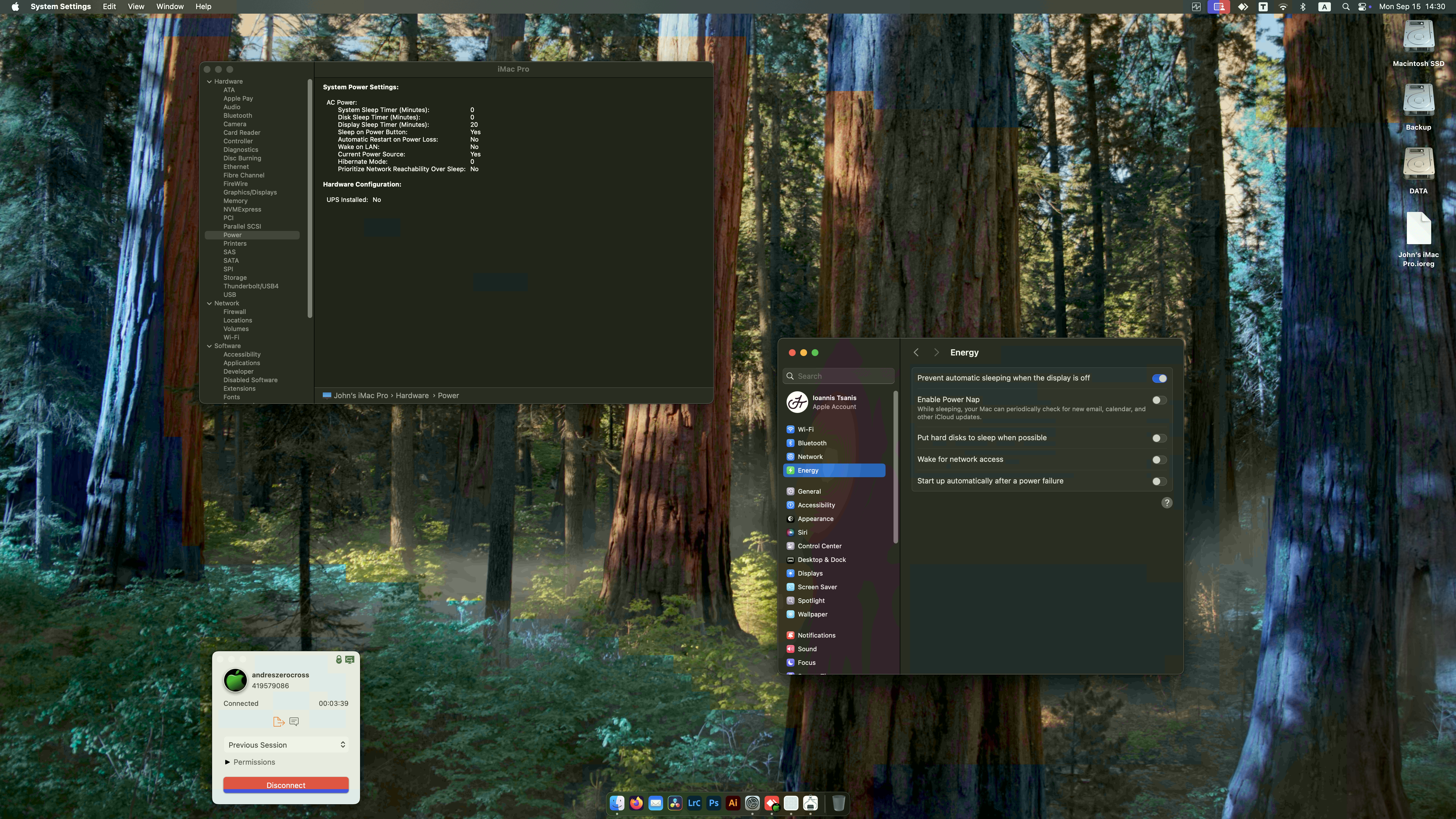Image resolution: width=1456 pixels, height=819 pixels.
Task: Click the Disconnect button
Action: coord(286,785)
